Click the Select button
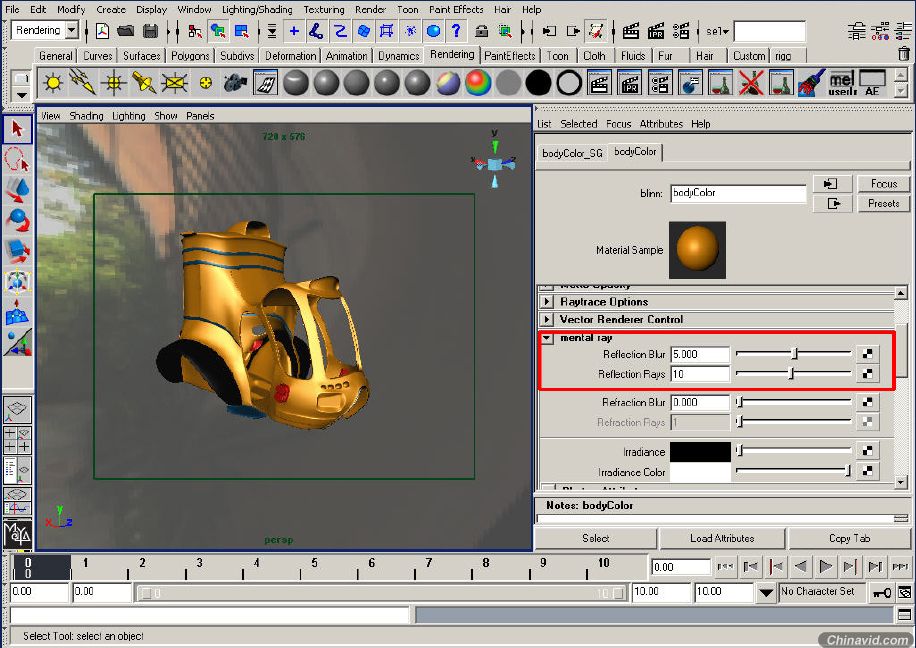The width and height of the screenshot is (916, 648). pyautogui.click(x=596, y=538)
